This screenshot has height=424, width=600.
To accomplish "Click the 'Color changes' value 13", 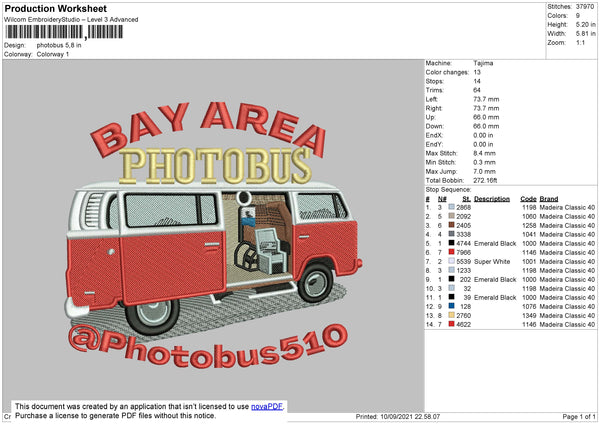I will coord(477,72).
